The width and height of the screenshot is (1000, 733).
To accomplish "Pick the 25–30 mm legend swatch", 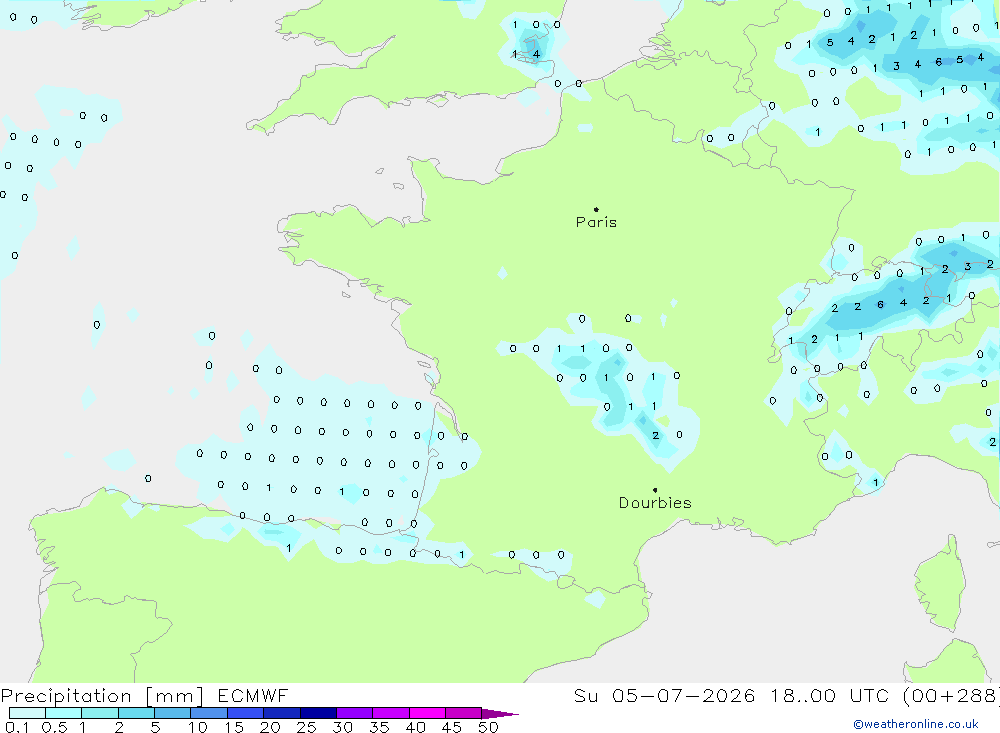I will (318, 713).
